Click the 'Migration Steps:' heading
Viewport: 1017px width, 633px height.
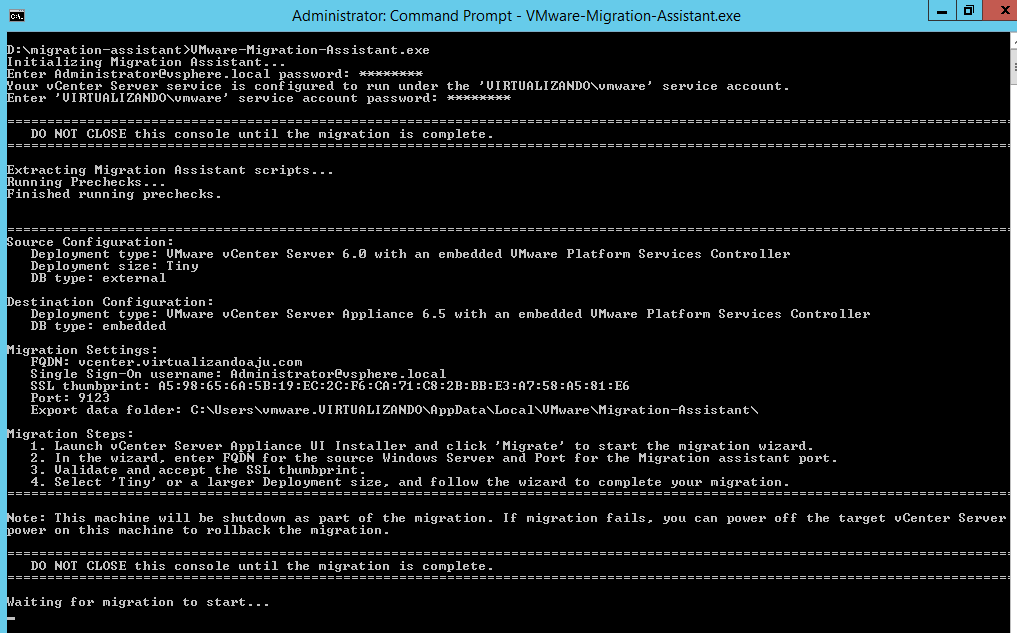(70, 434)
